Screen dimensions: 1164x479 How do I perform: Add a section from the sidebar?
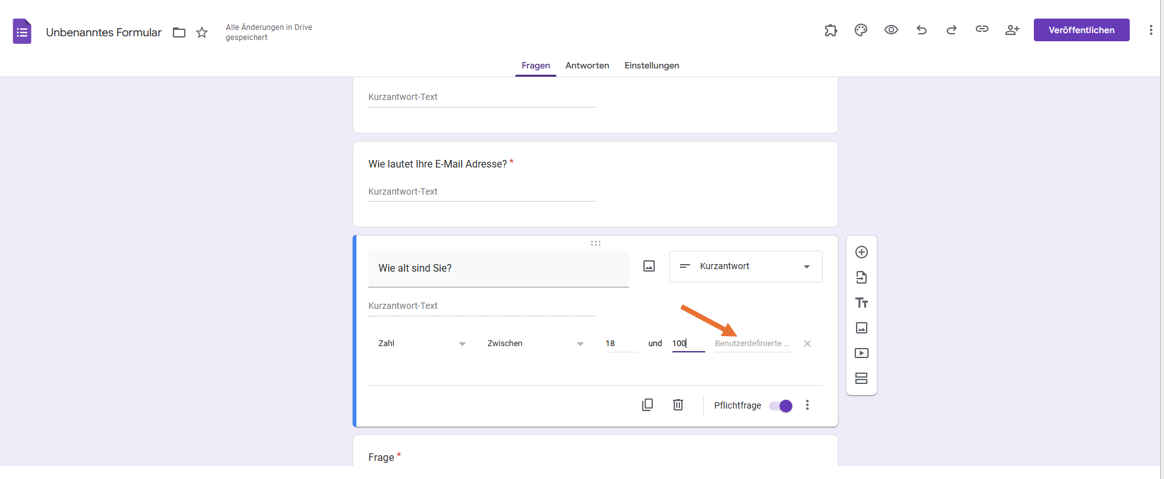point(861,379)
